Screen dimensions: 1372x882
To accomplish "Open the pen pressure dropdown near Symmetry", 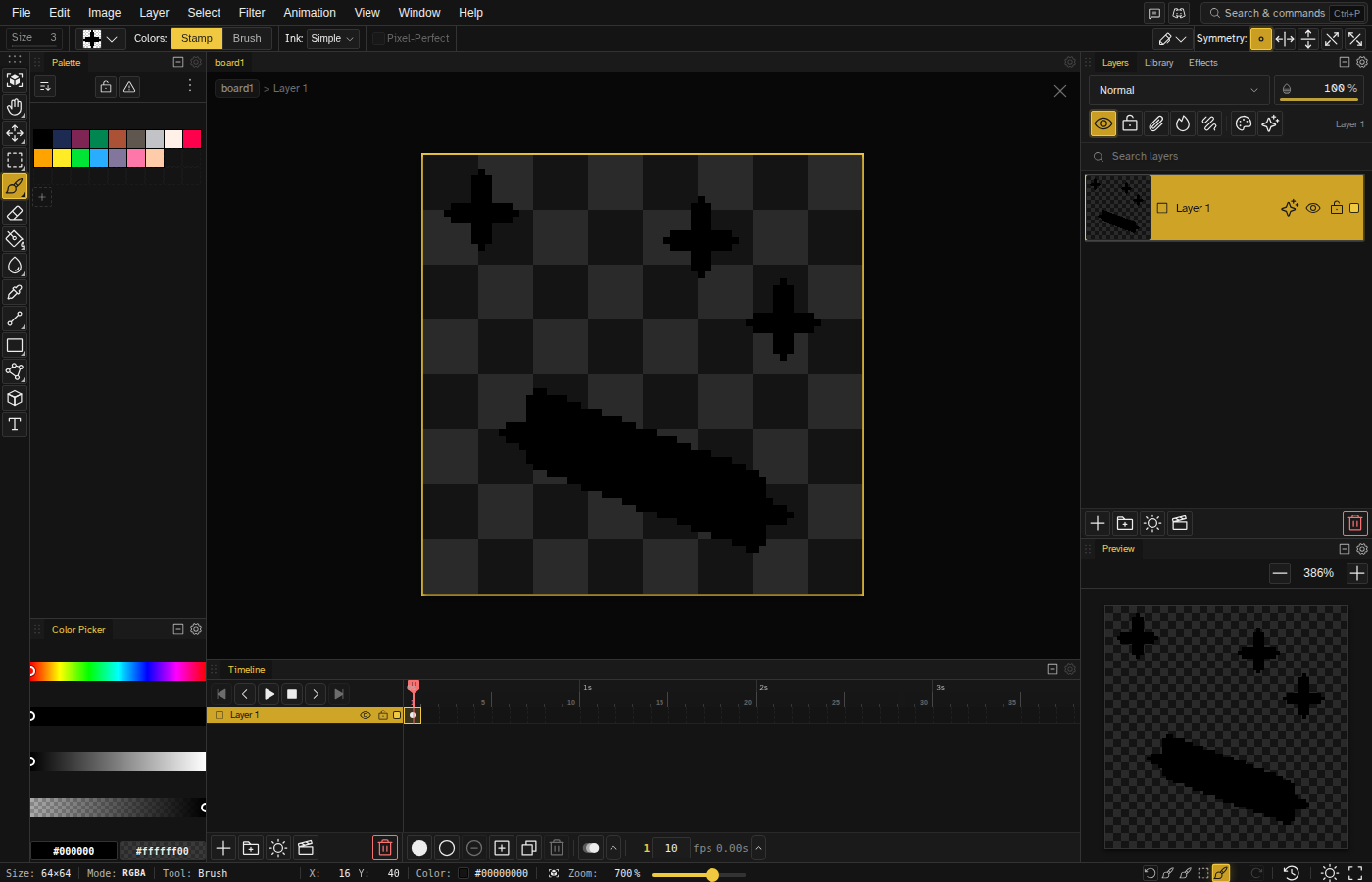I will tap(1172, 39).
